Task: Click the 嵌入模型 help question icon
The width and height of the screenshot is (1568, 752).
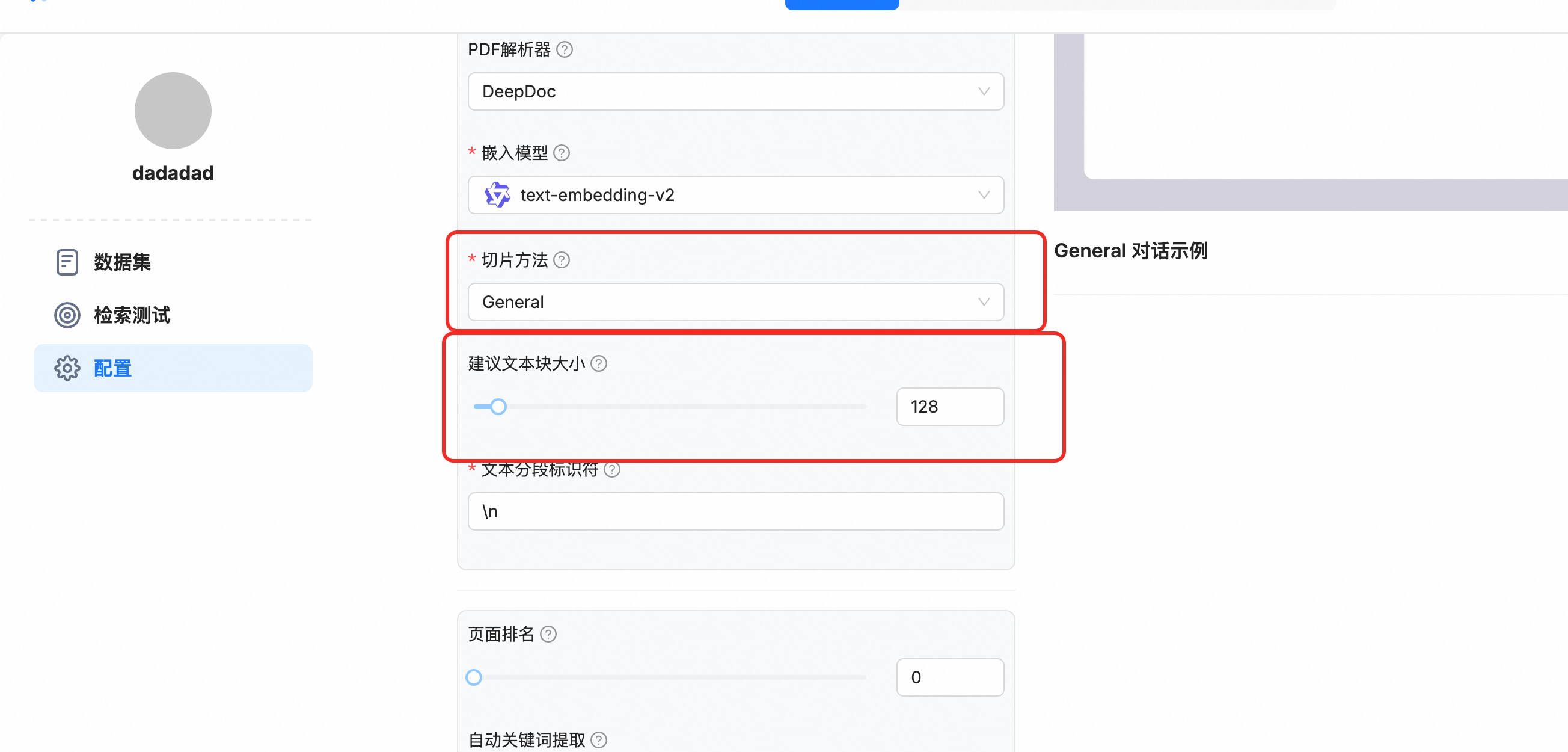Action: point(561,153)
